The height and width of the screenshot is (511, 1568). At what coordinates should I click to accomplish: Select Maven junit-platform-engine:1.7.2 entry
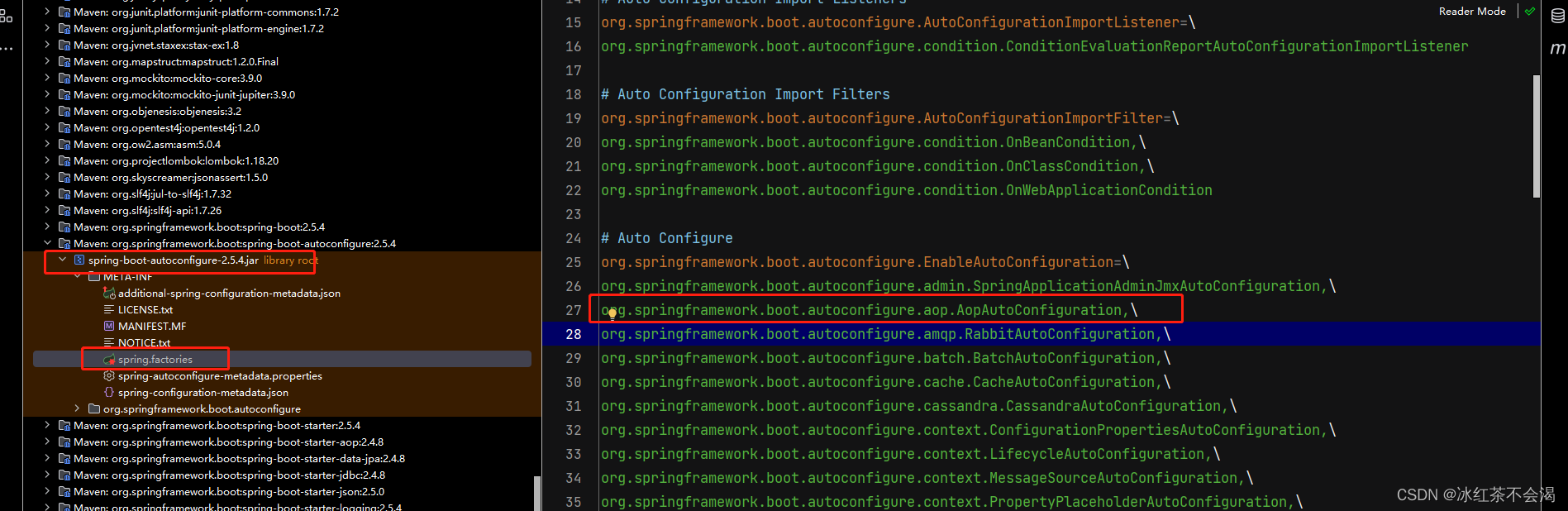point(198,29)
